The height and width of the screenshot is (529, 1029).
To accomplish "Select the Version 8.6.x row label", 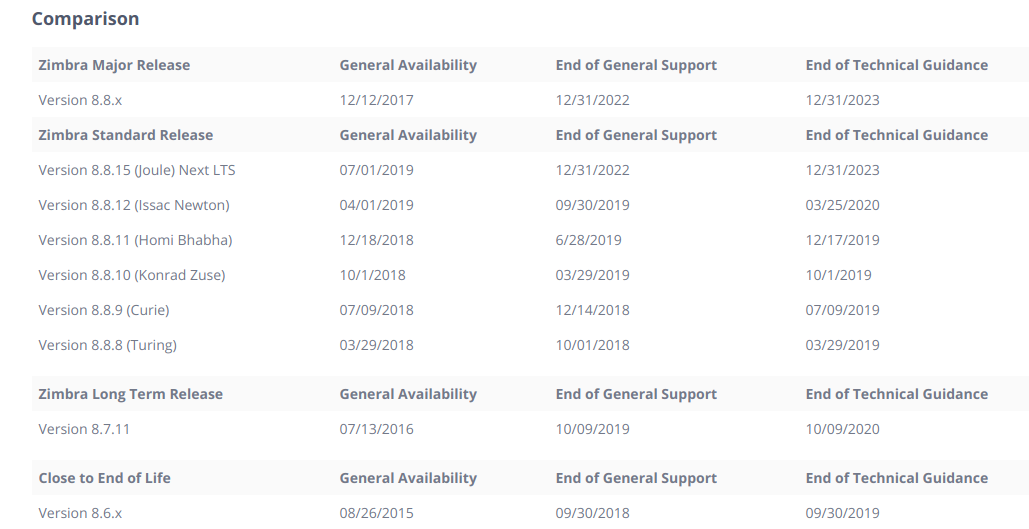I will (80, 513).
